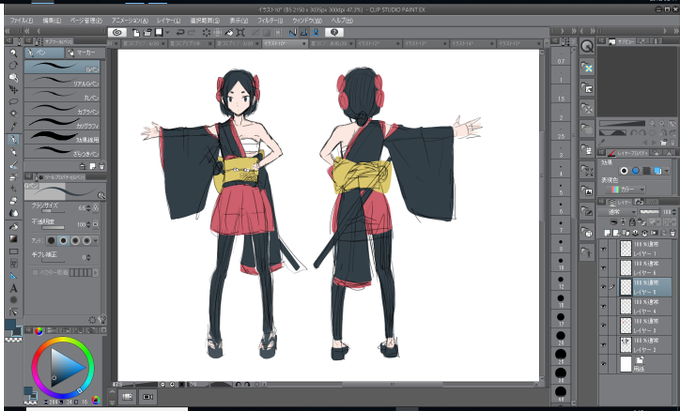Click the opacity 100 stepper arrows
680x411 pixels.
pyautogui.click(x=89, y=225)
